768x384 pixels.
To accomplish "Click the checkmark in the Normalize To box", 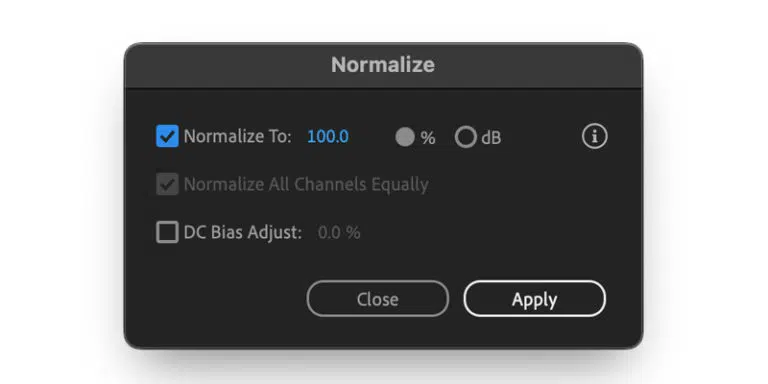I will pos(168,136).
